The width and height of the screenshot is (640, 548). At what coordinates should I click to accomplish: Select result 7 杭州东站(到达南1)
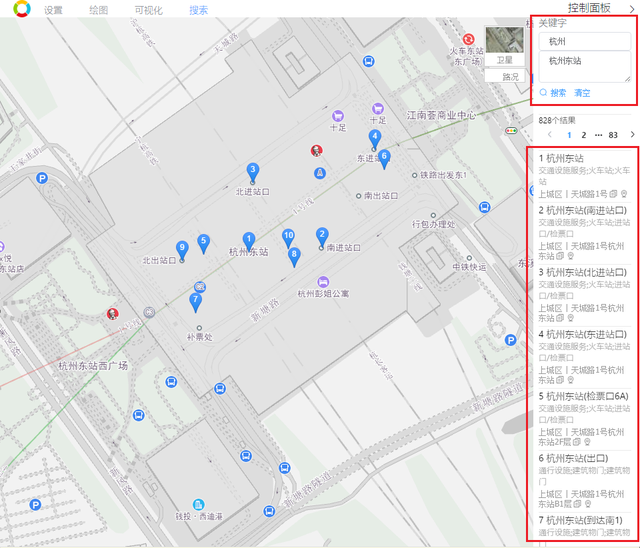(x=581, y=520)
